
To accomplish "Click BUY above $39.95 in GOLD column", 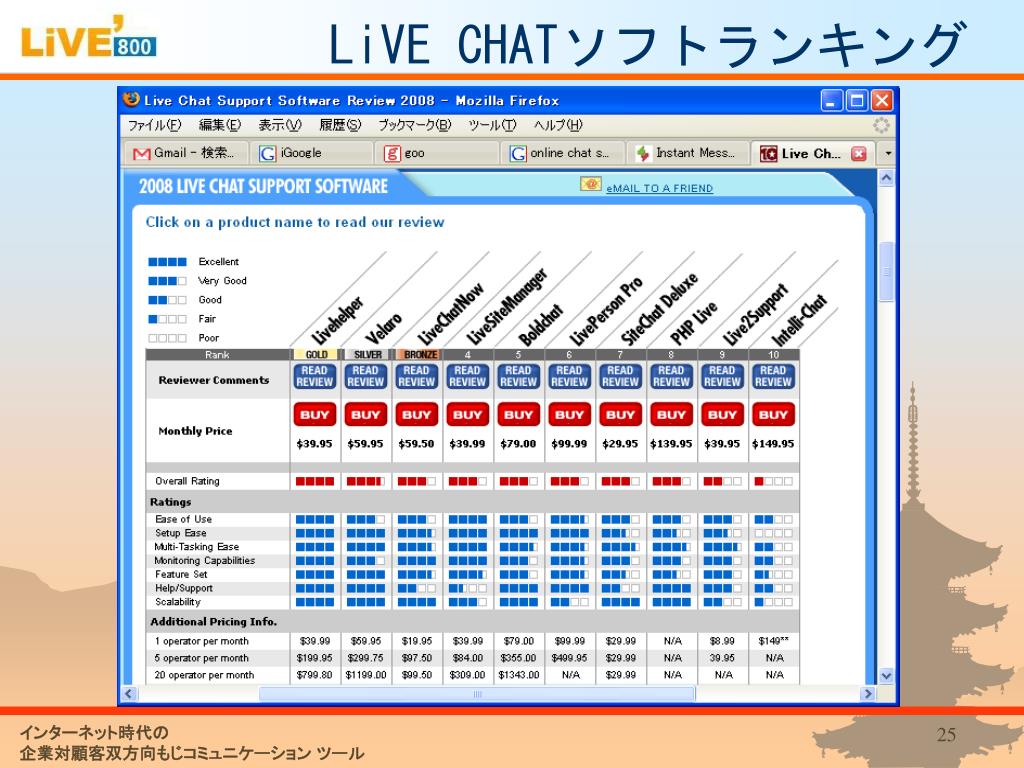I will point(315,415).
